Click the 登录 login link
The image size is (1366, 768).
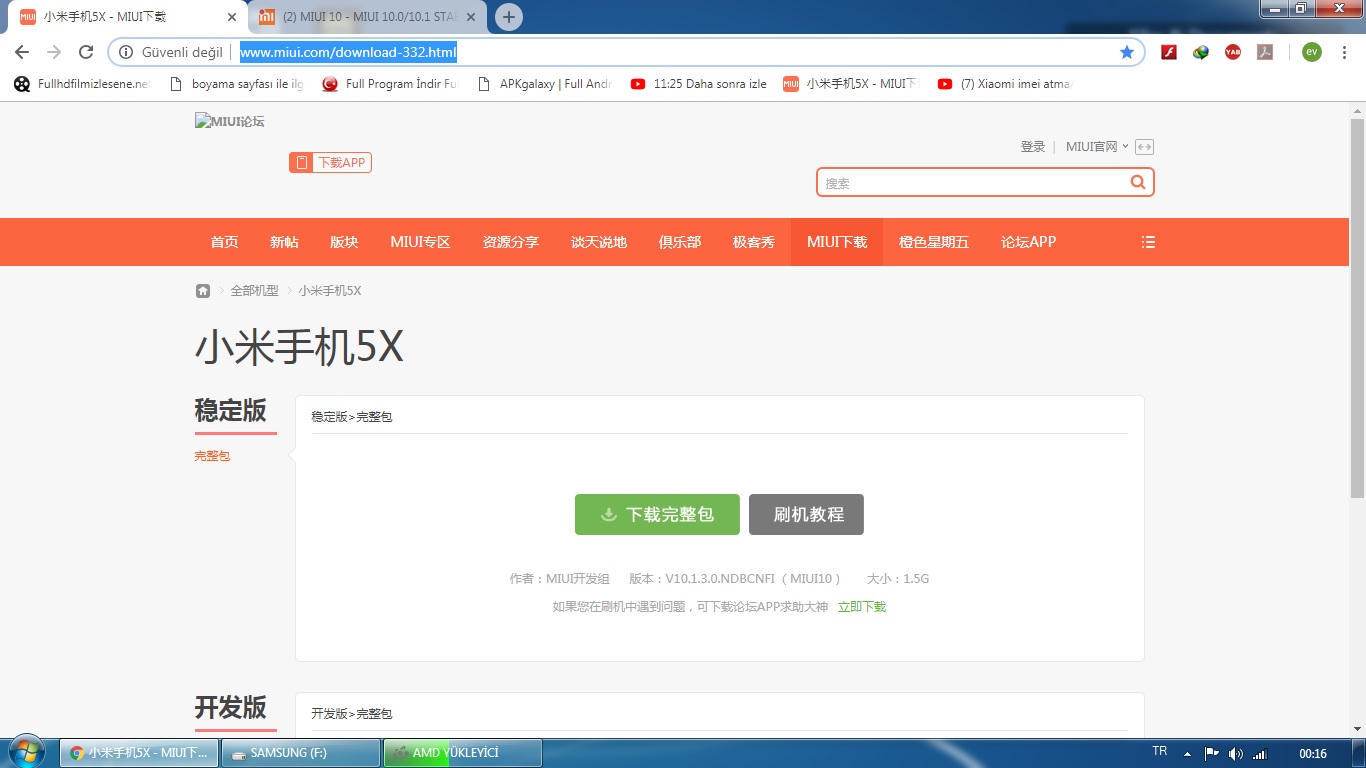click(x=1033, y=147)
